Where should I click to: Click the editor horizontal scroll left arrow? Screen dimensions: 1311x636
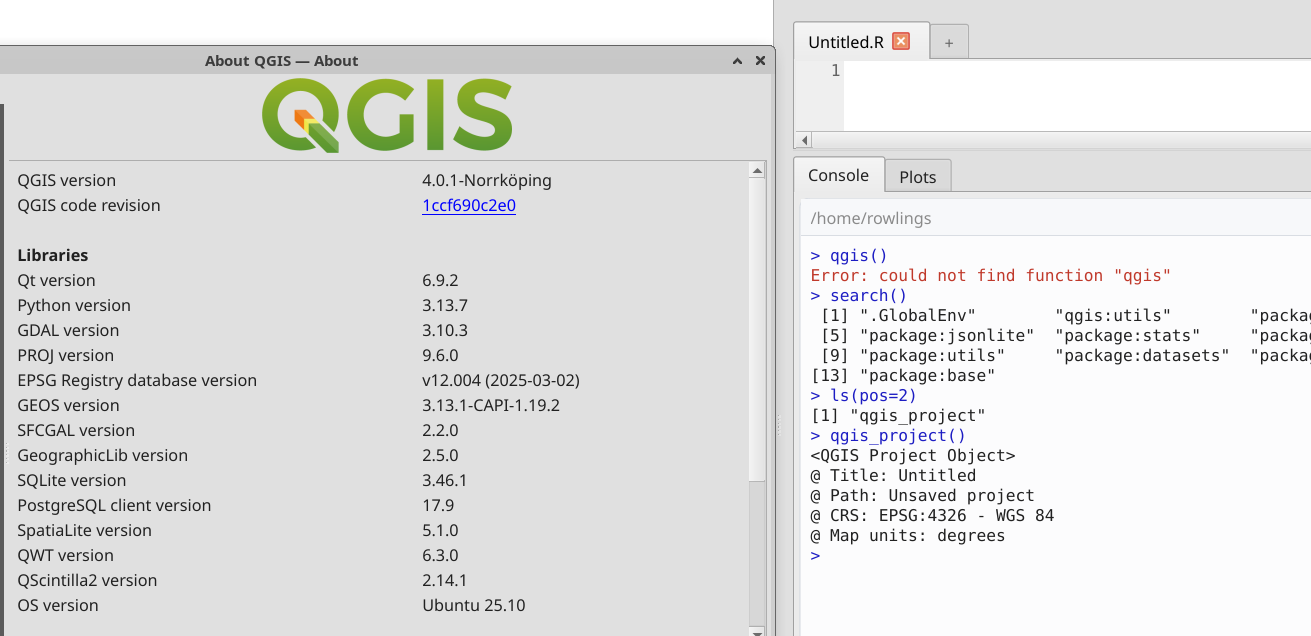[x=804, y=140]
